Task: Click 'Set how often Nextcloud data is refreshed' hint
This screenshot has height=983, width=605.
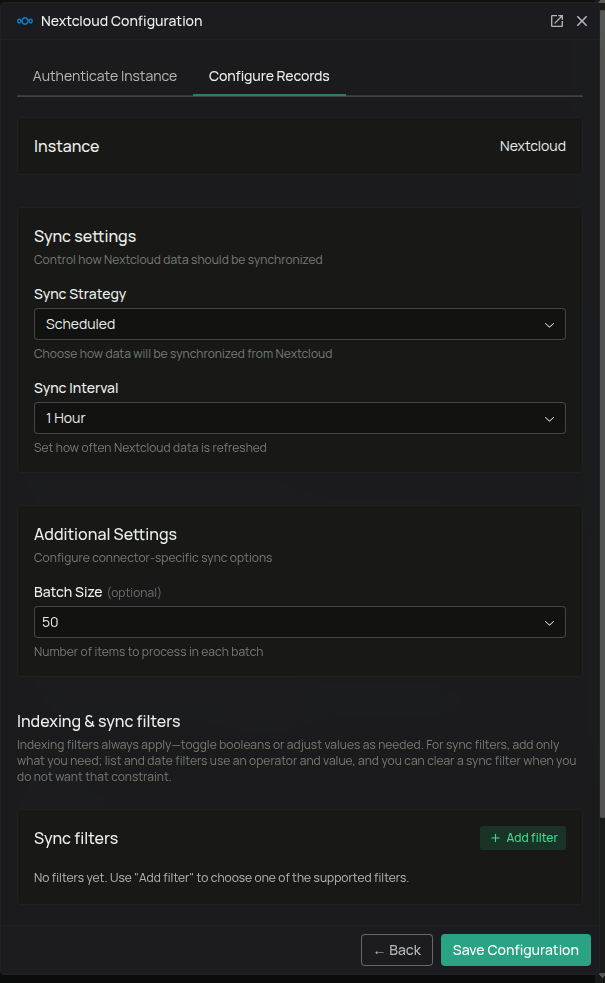Action: (x=150, y=448)
